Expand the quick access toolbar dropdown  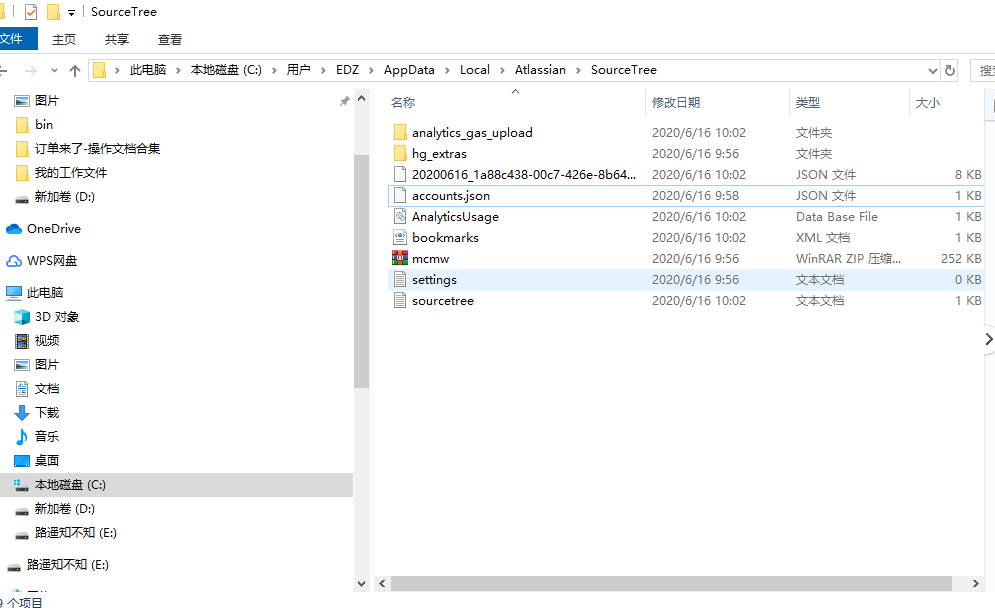coord(71,13)
